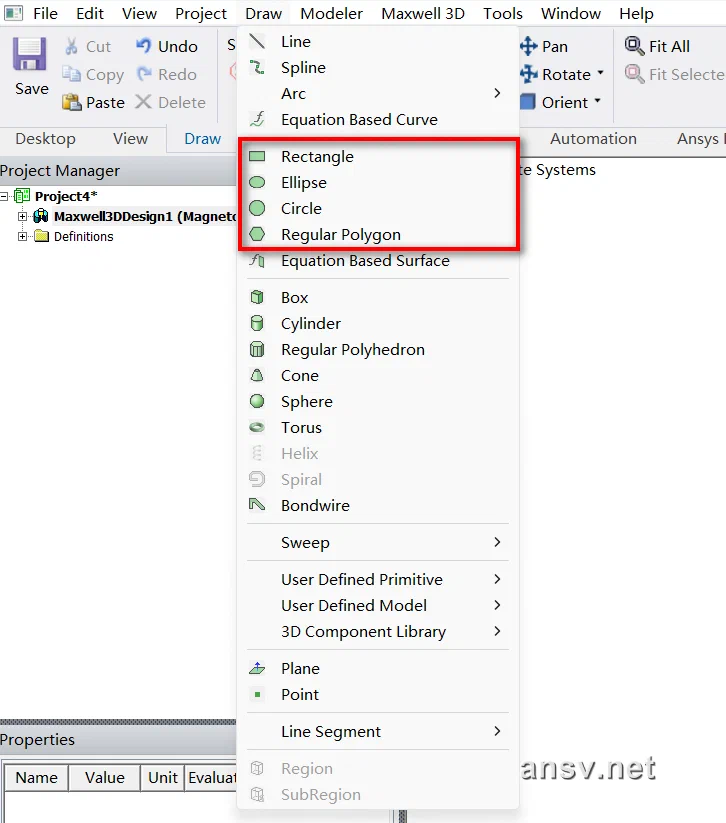Viewport: 726px width, 823px height.
Task: Click the Project4 project icon
Action: click(x=22, y=196)
